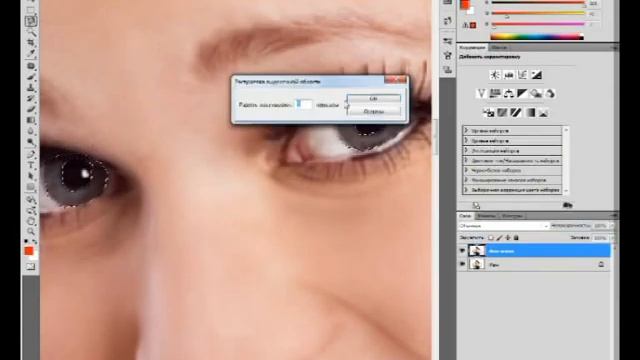Add a Black & White adjustment layer
This screenshot has width=640, height=360.
(x=522, y=94)
